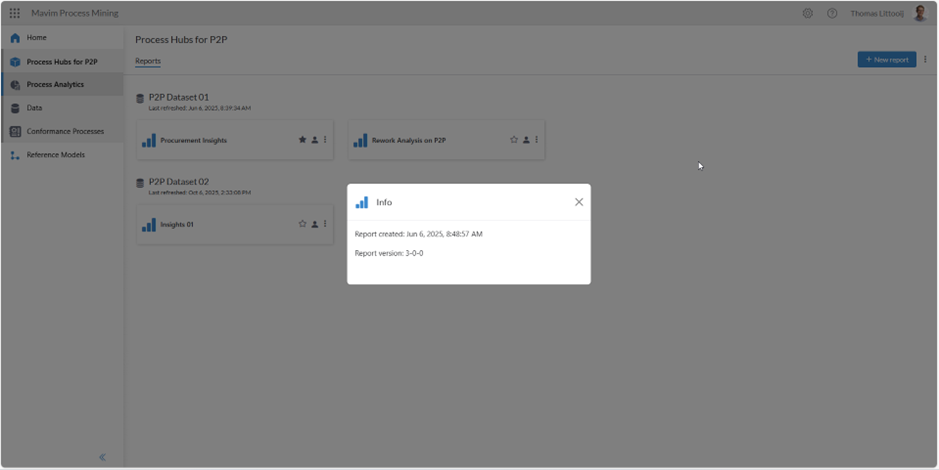Viewport: 939px width, 470px height.
Task: Open more options for Procurement Insights
Action: (325, 140)
